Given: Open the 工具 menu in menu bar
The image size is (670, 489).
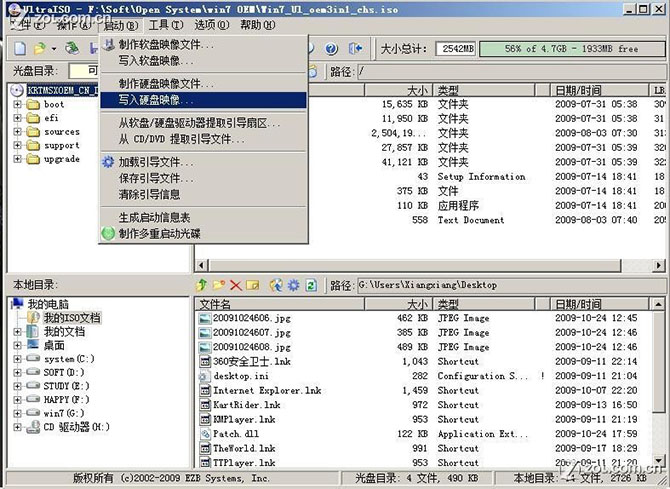Looking at the screenshot, I should pyautogui.click(x=158, y=24).
